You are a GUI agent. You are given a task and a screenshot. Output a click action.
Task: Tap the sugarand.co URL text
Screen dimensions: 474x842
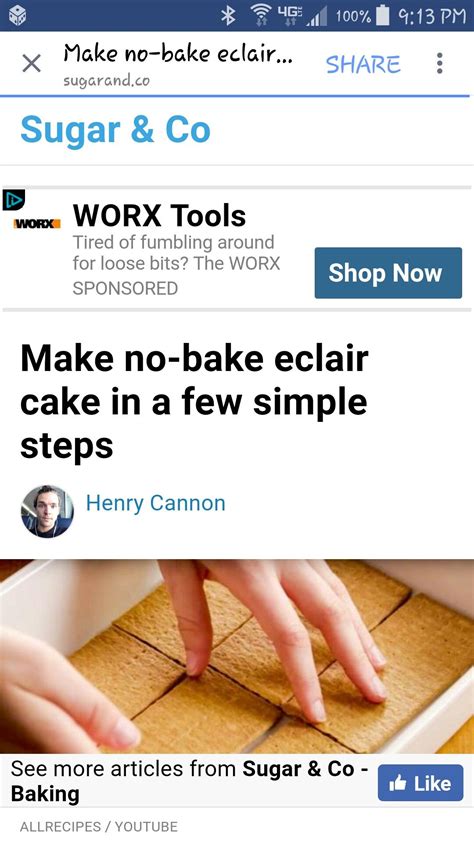pyautogui.click(x=106, y=81)
